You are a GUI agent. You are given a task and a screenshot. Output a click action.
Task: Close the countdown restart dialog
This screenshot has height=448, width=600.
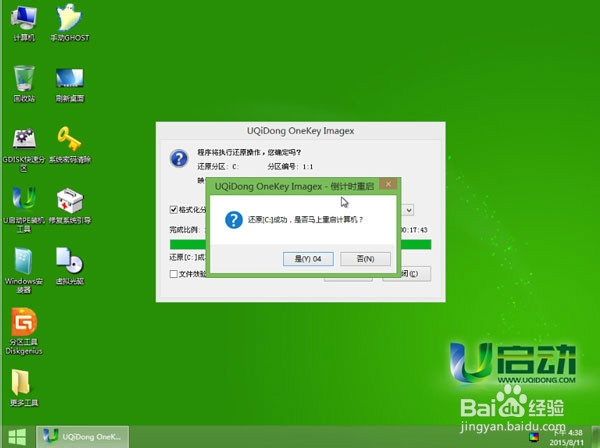pos(388,184)
